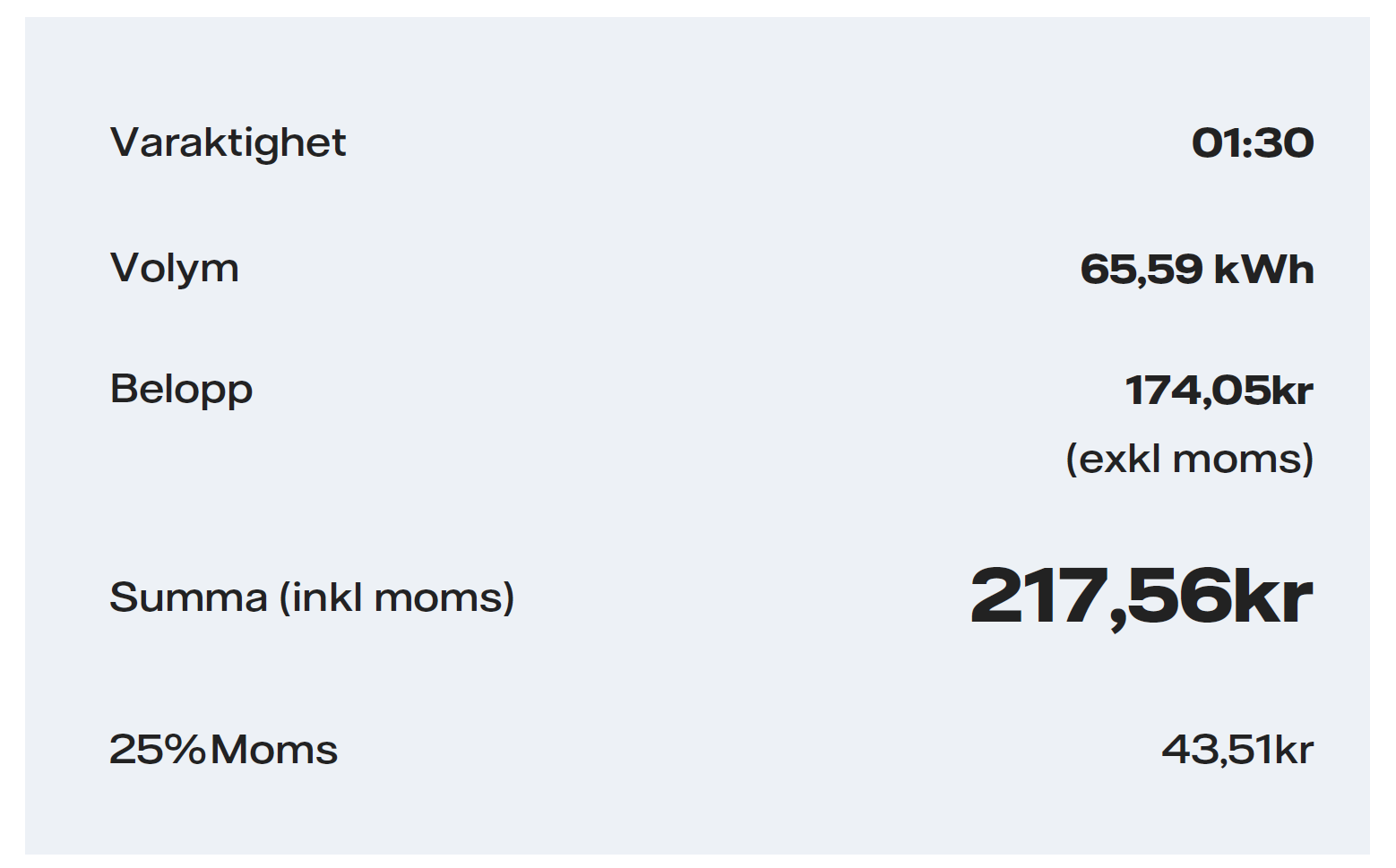
Task: Click the kr suffix of total 217,56
Action: (1274, 597)
